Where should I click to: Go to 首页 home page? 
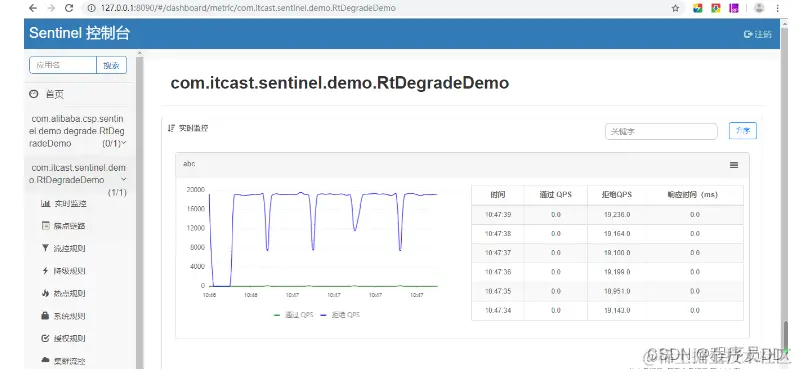(x=54, y=95)
